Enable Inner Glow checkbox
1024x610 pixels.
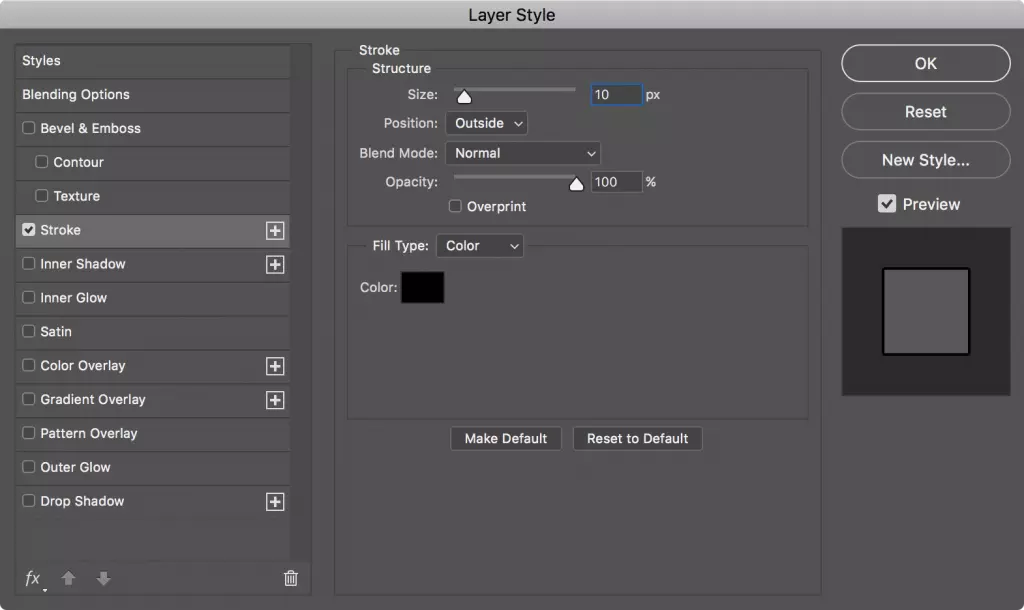coord(29,297)
